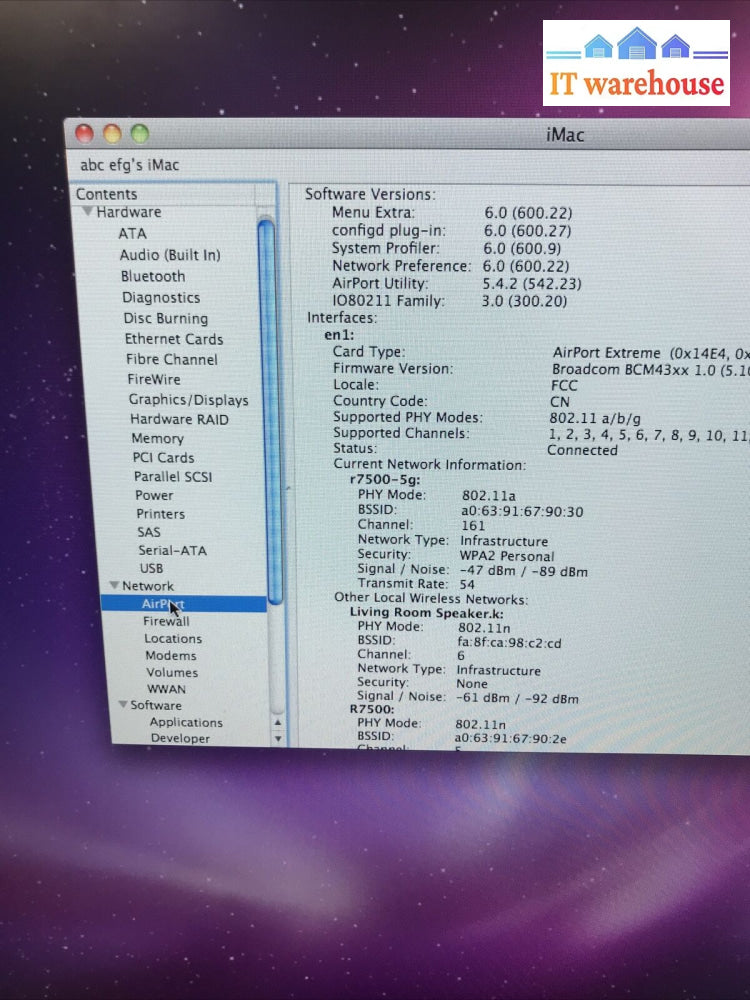Click the Contents column header

(x=107, y=194)
